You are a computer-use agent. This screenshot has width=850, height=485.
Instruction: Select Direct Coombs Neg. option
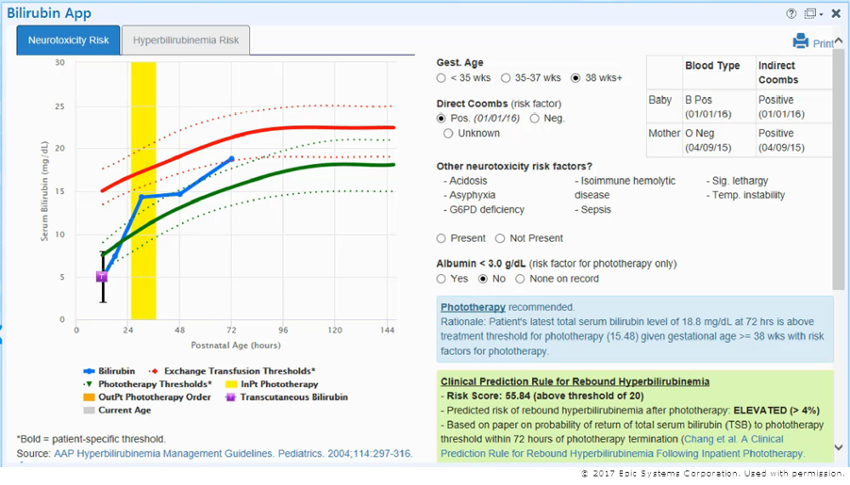[535, 118]
